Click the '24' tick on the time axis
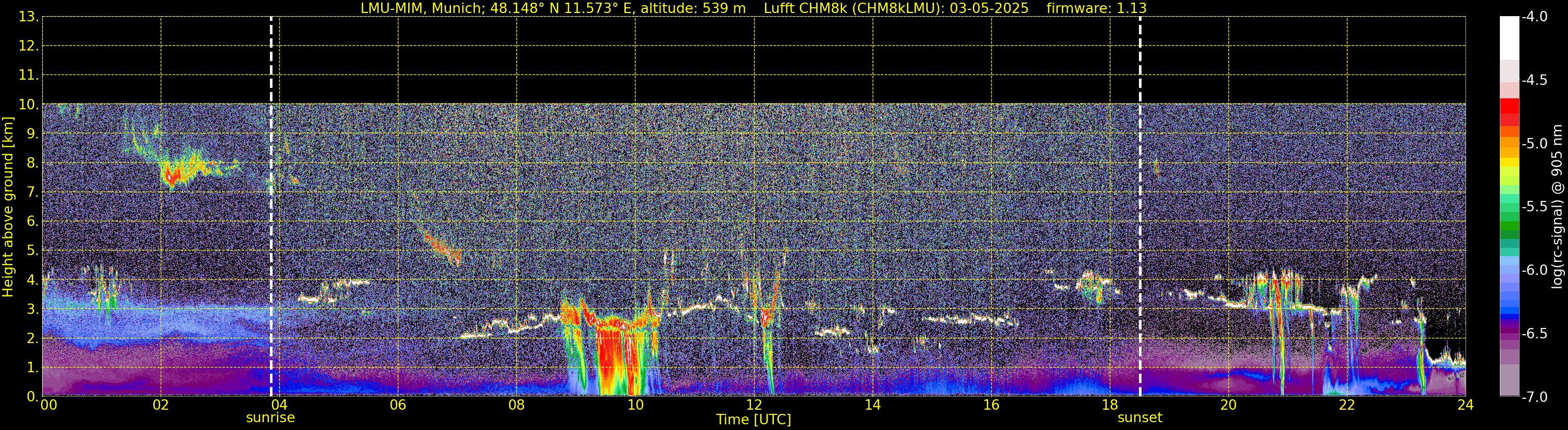 click(x=1465, y=405)
